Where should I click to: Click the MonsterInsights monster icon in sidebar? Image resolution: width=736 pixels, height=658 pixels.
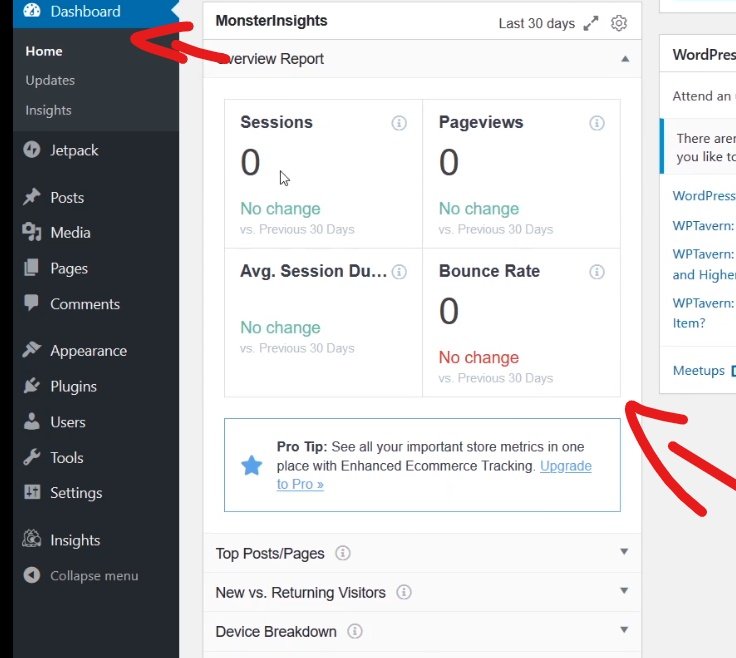(x=32, y=539)
